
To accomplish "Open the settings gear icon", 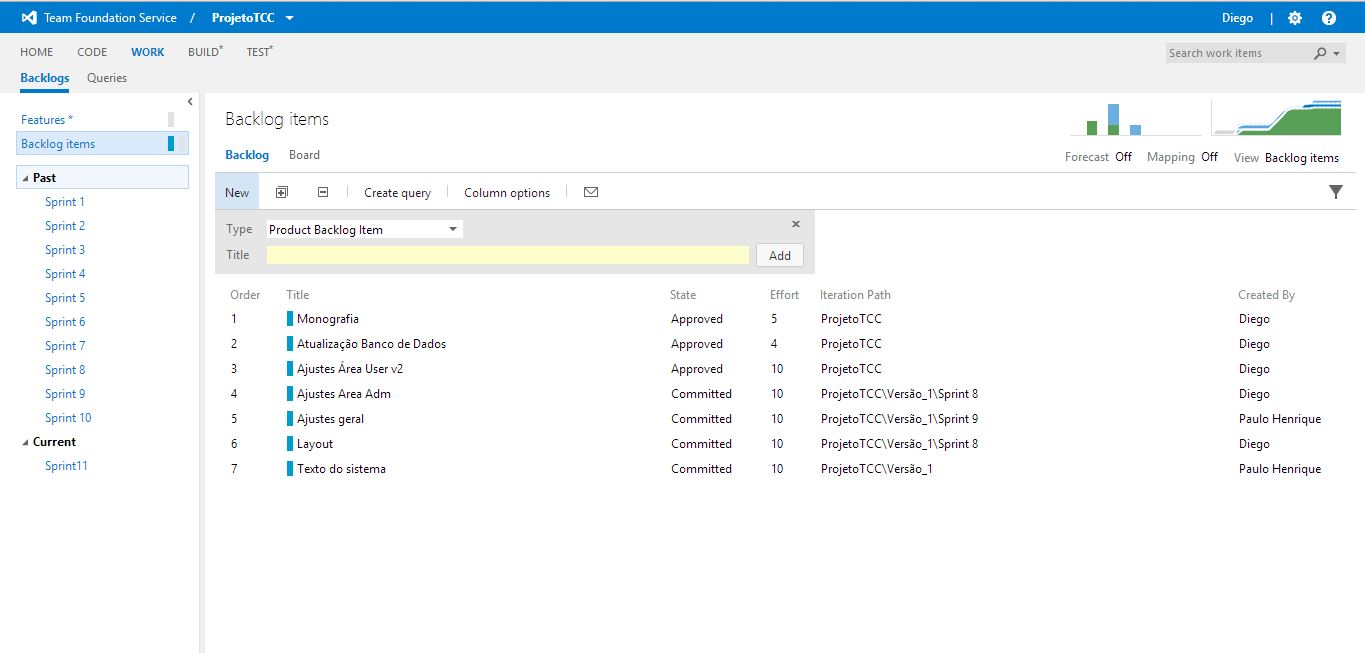I will coord(1295,18).
